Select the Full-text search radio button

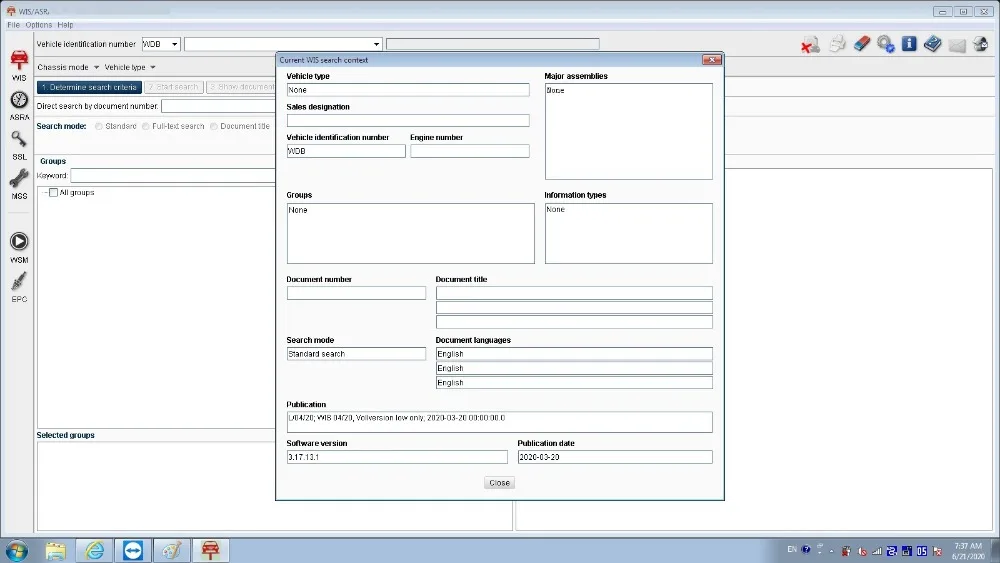pos(146,126)
